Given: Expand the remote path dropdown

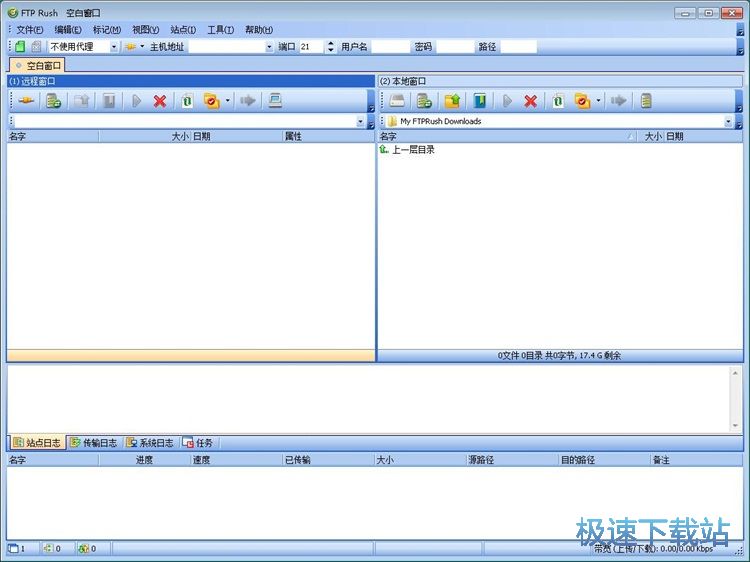Looking at the screenshot, I should coord(360,121).
